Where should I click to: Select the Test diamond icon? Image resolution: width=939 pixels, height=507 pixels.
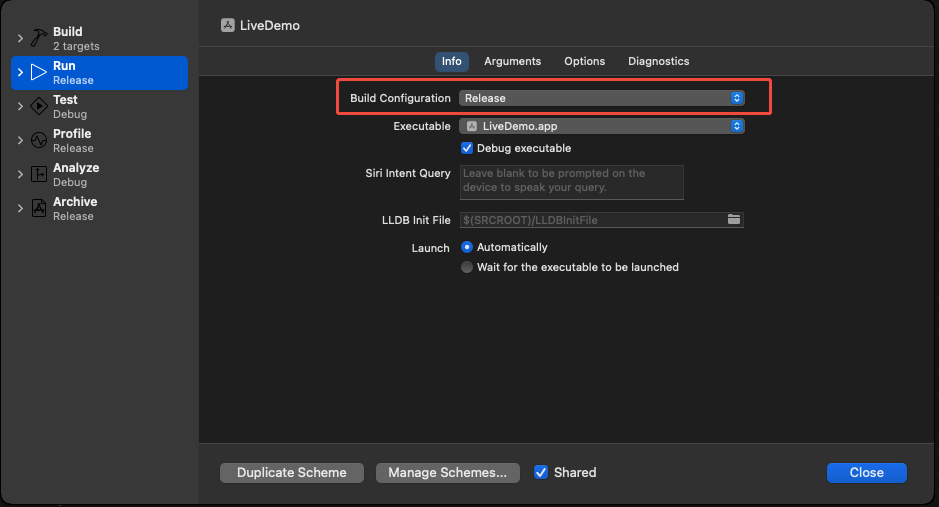39,106
